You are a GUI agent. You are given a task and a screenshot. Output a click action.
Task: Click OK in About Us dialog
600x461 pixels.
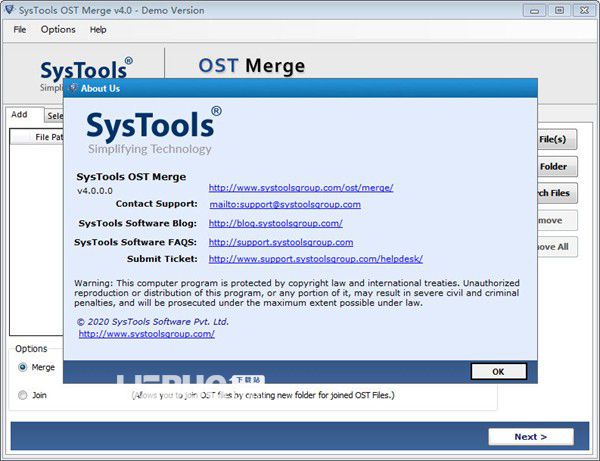pyautogui.click(x=498, y=371)
